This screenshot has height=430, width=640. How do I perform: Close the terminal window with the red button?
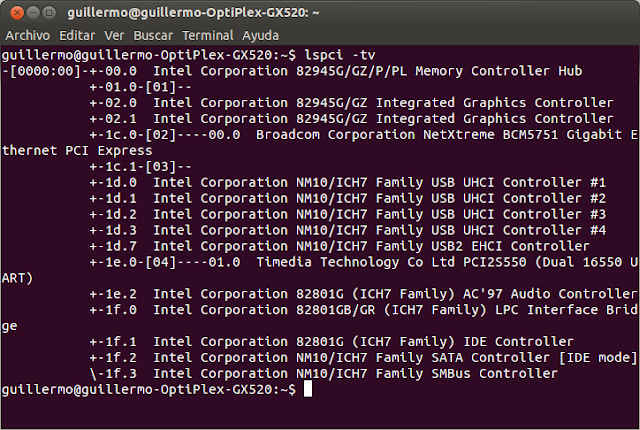17,13
